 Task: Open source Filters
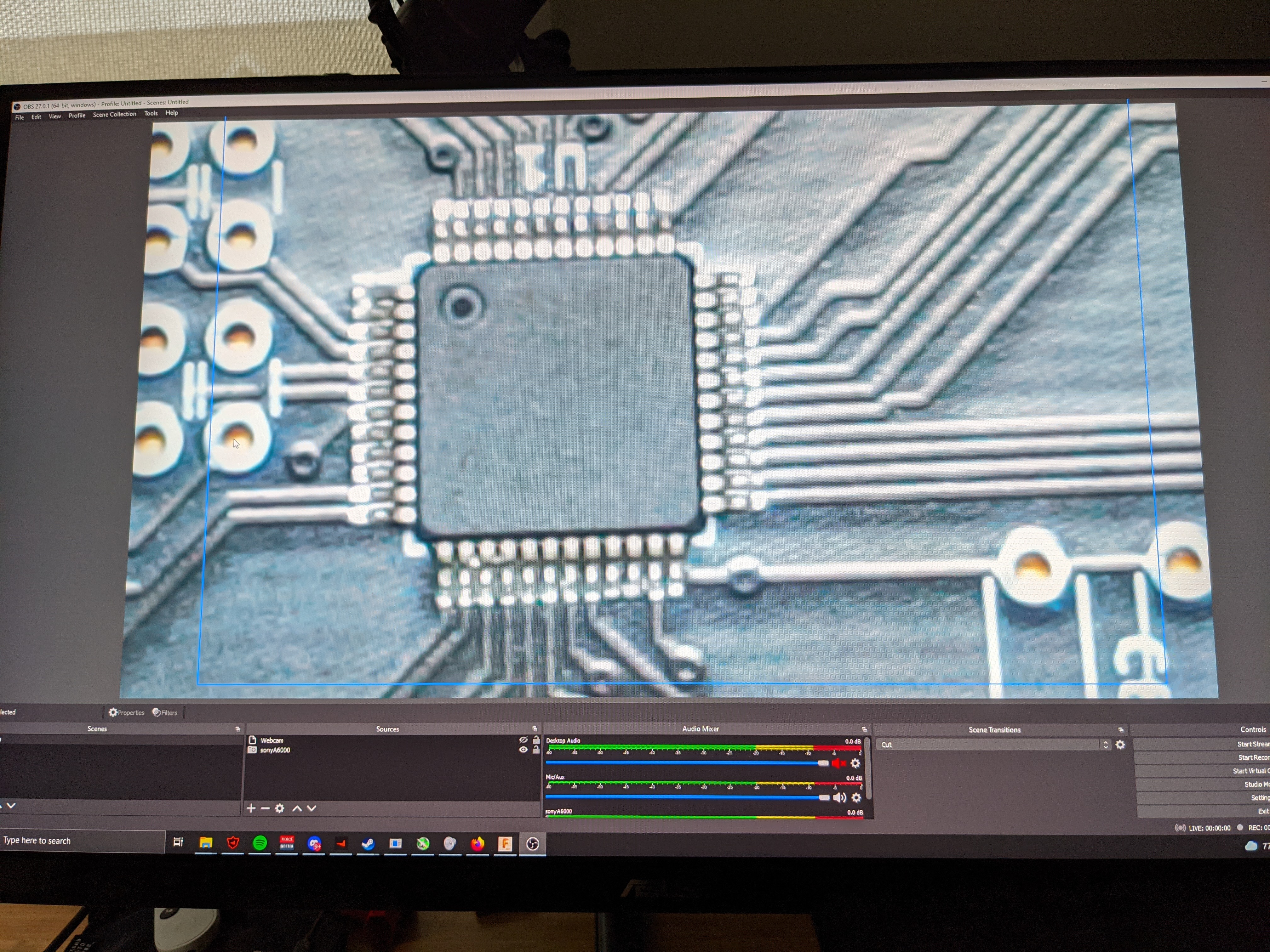click(165, 712)
